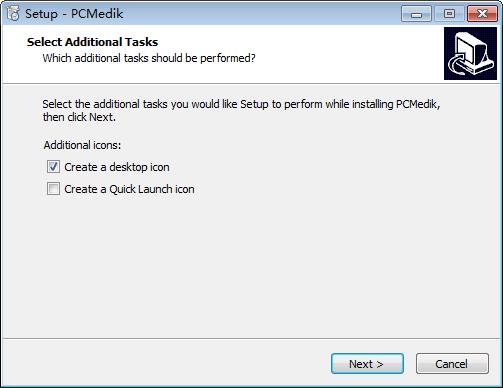Viewport: 503px width, 388px height.
Task: Click the instruction text mentioning installing PCMedik
Action: [241, 104]
